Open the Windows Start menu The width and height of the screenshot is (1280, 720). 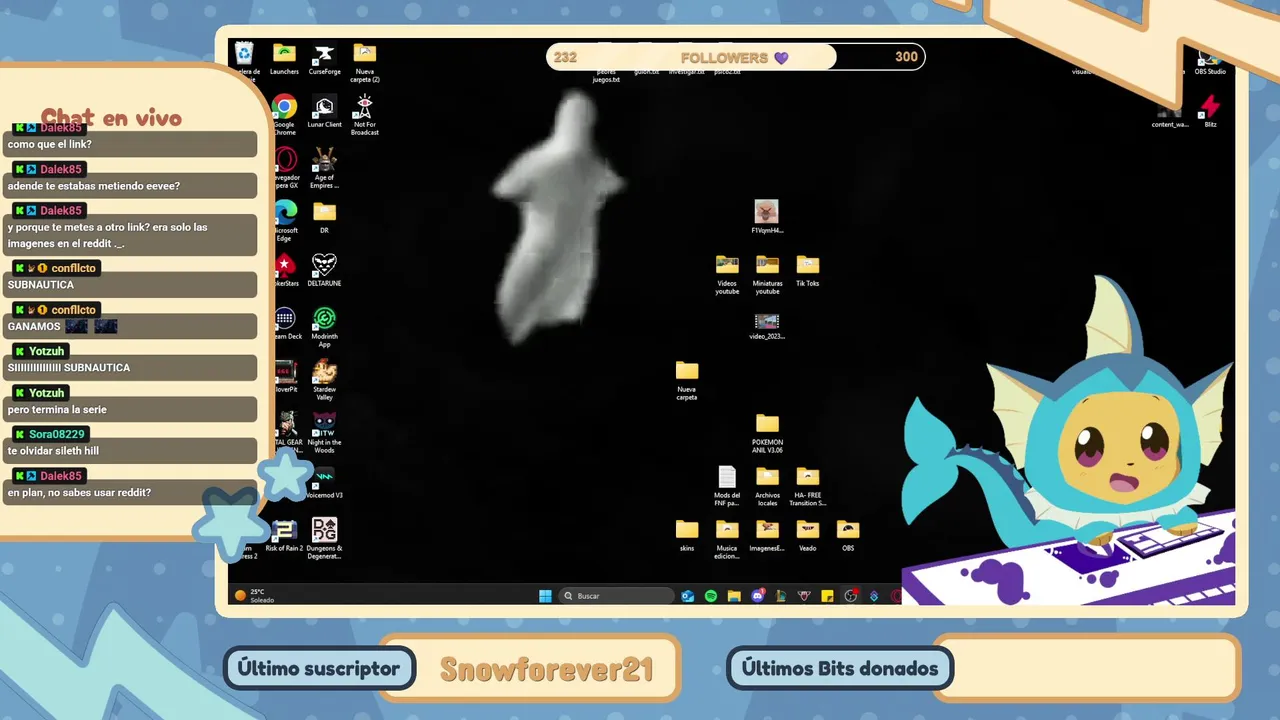[545, 596]
